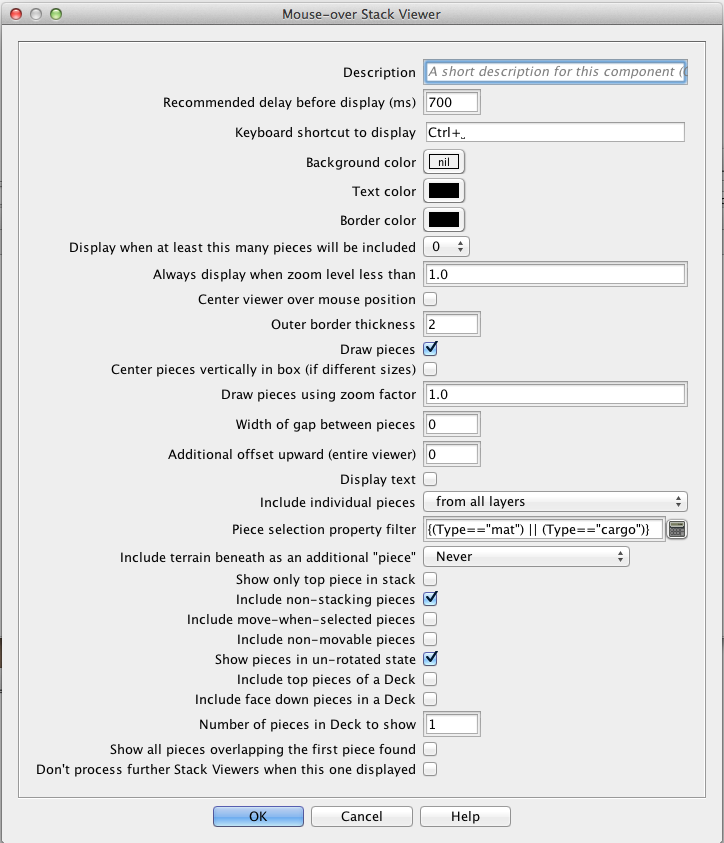
Task: Pick the Background color nil swatch
Action: tap(445, 162)
